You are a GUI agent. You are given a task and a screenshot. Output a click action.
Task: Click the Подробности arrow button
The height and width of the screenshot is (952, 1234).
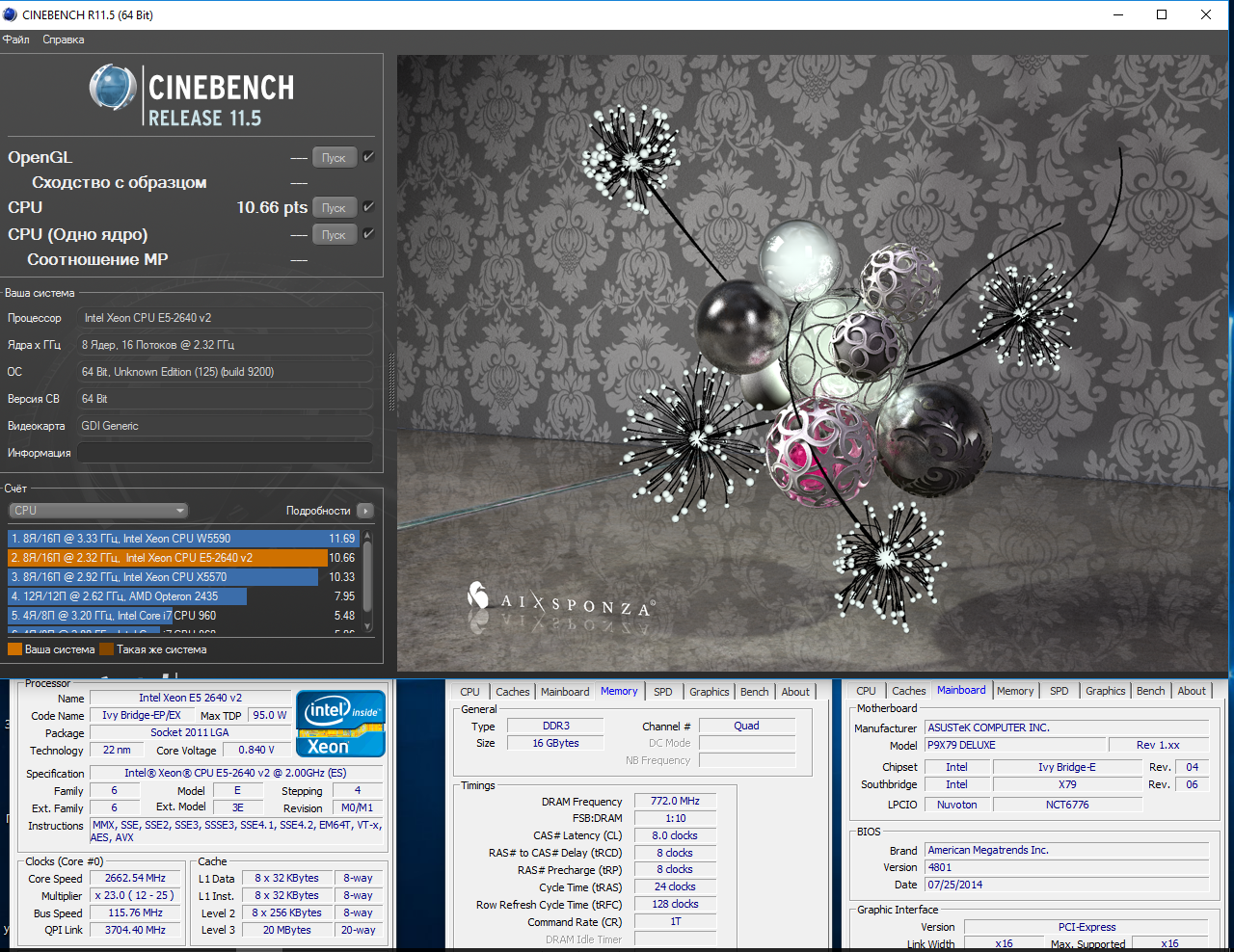(x=365, y=511)
